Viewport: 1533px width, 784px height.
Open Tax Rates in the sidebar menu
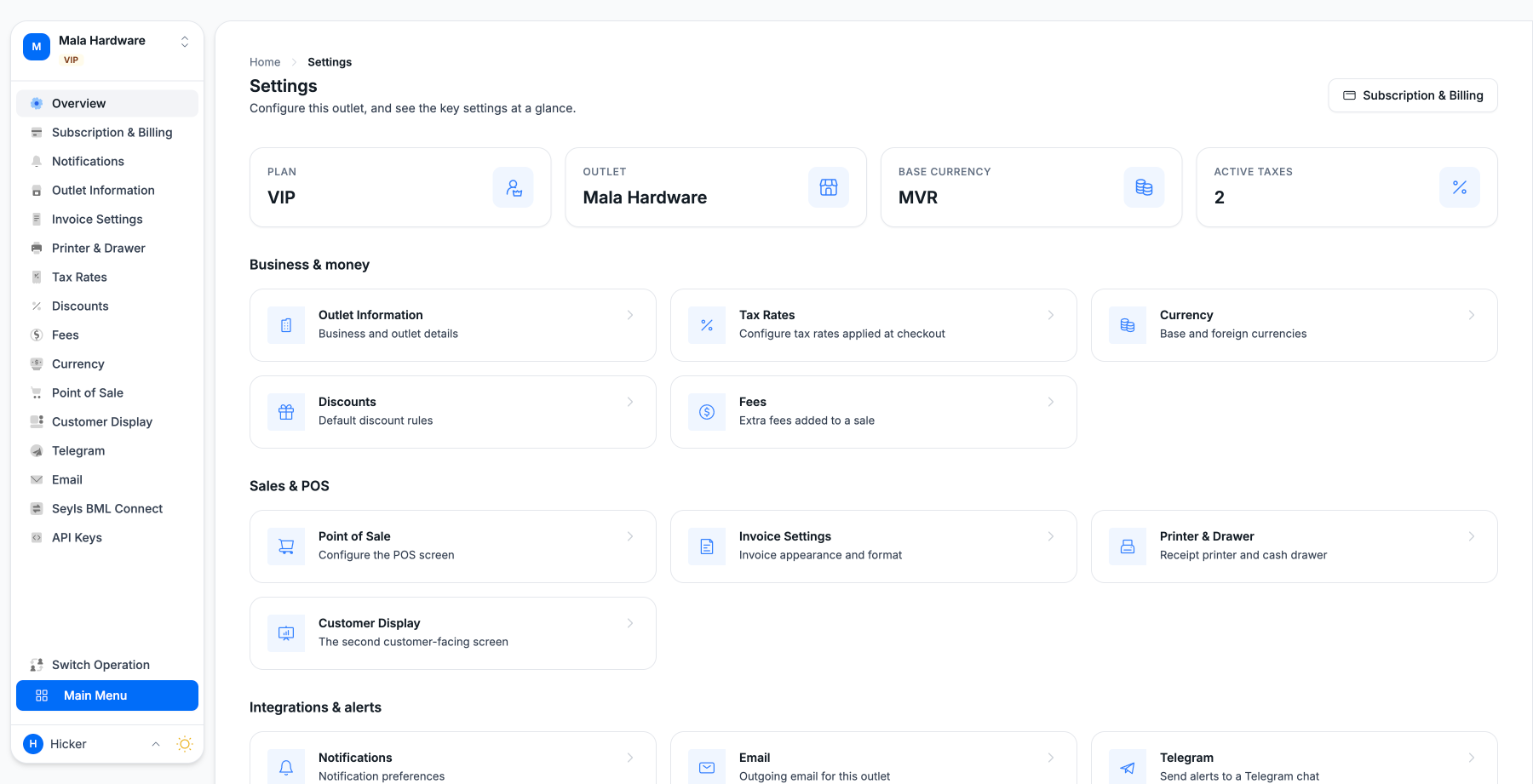(107, 277)
